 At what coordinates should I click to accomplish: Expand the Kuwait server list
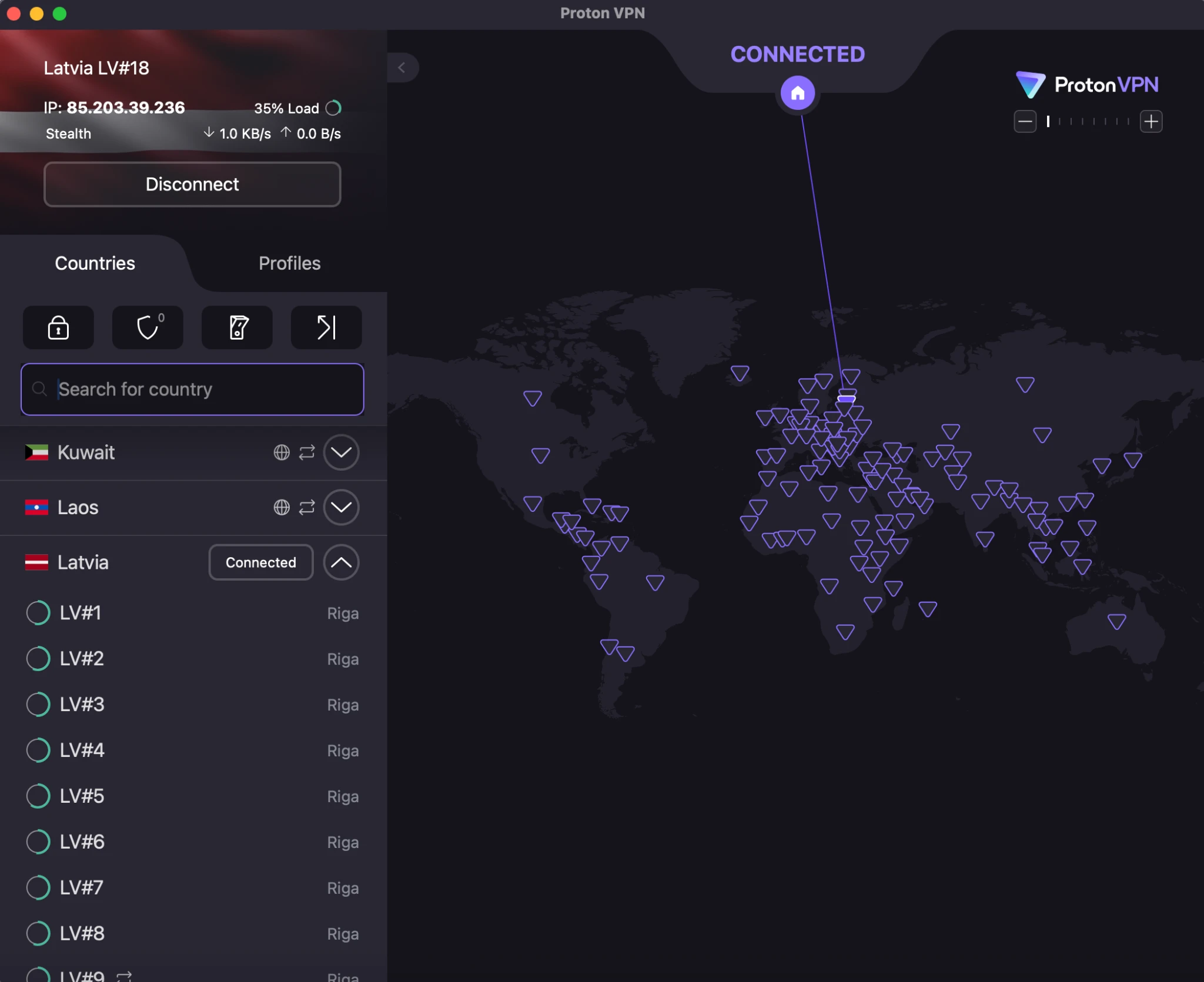pyautogui.click(x=341, y=453)
